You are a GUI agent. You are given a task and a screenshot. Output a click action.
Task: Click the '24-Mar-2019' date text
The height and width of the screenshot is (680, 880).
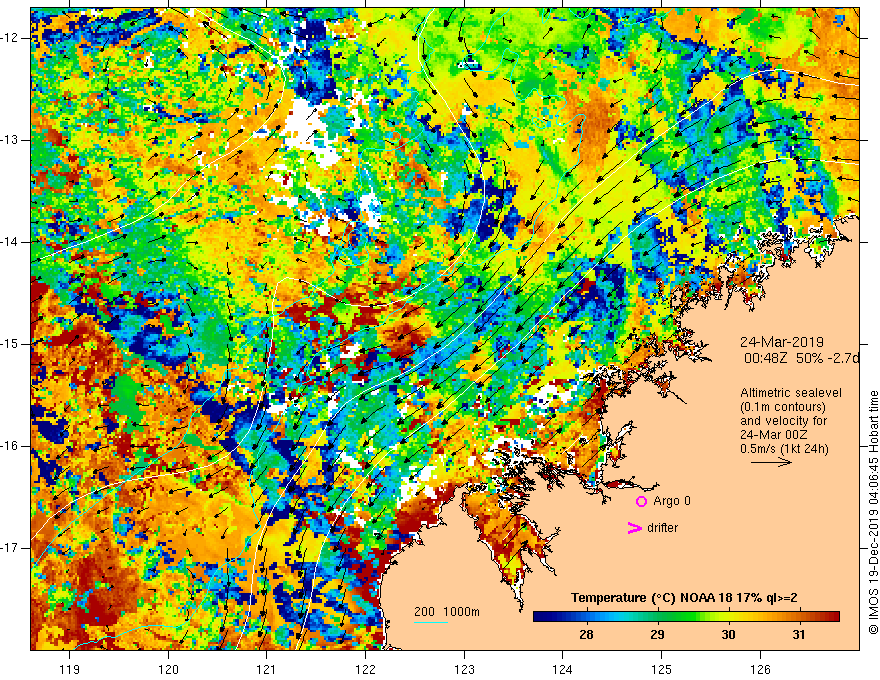click(782, 342)
